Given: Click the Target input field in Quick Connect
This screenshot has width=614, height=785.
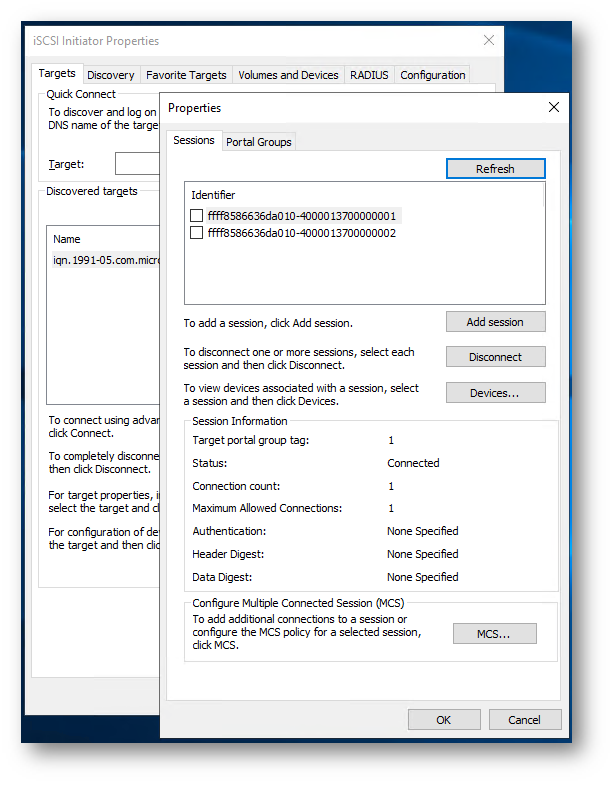Looking at the screenshot, I should pyautogui.click(x=137, y=164).
